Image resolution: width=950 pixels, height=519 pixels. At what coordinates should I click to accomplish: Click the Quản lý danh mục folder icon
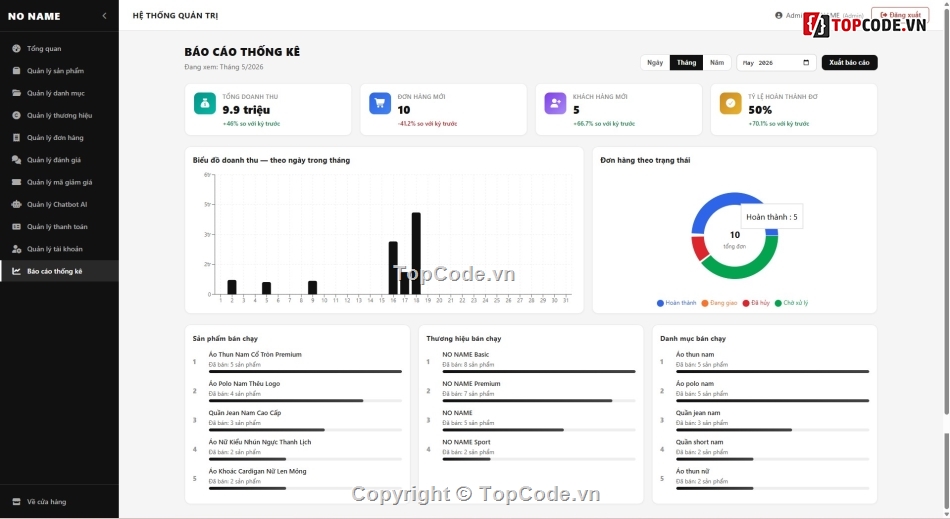16,93
